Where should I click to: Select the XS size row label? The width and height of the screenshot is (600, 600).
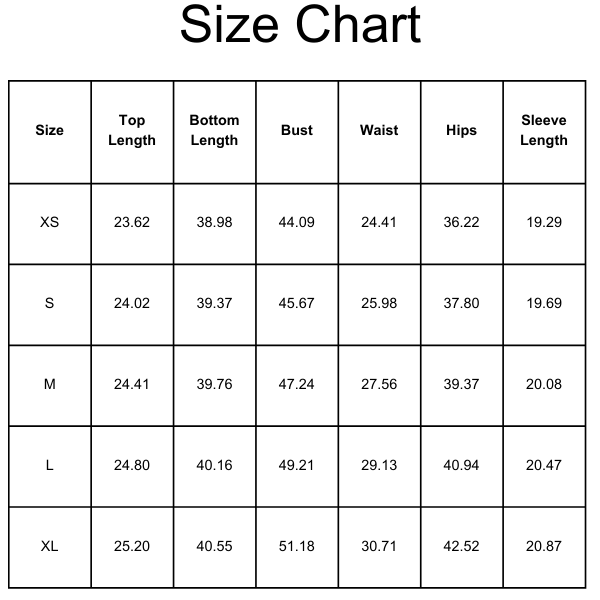49,222
